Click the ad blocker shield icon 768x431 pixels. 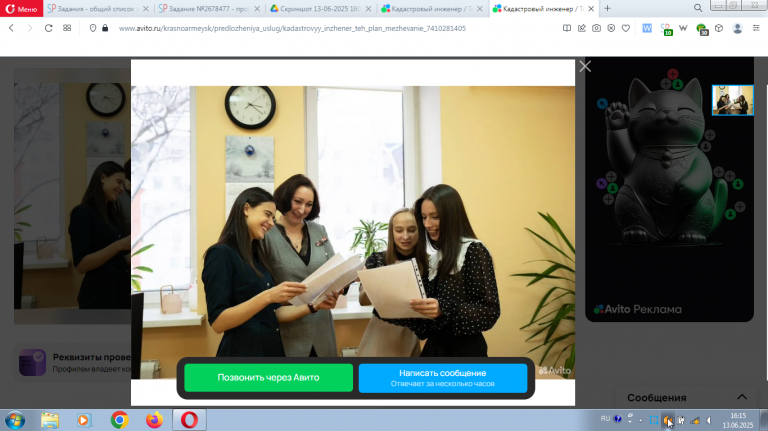[611, 28]
